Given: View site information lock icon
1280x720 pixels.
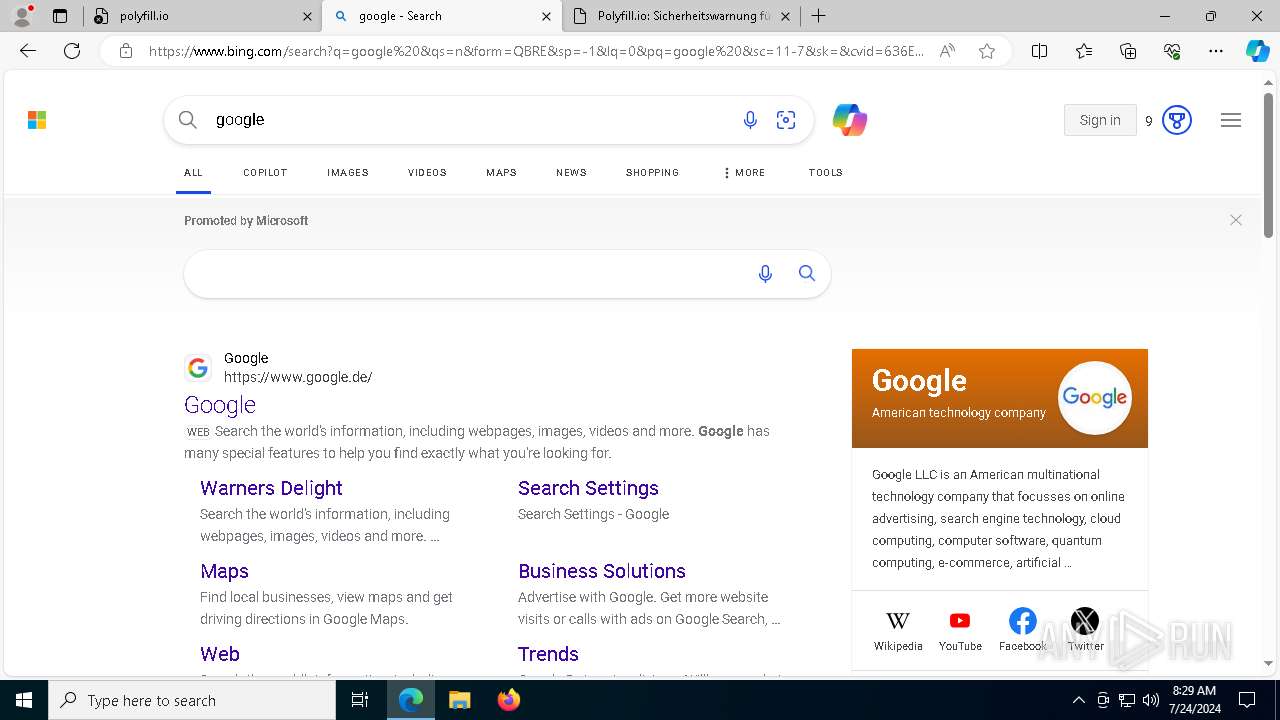Looking at the screenshot, I should pos(125,51).
